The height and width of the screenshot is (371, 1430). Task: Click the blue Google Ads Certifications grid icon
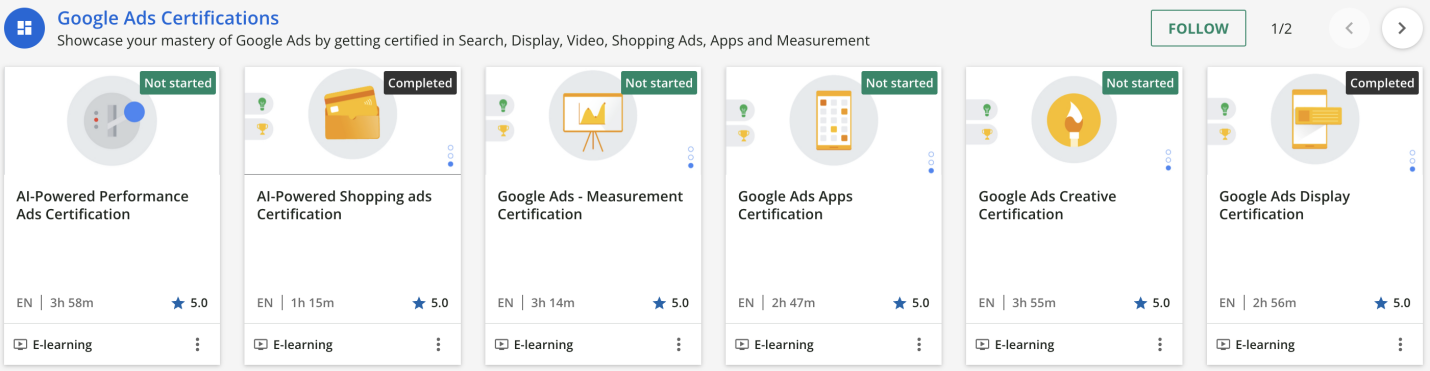(x=25, y=28)
